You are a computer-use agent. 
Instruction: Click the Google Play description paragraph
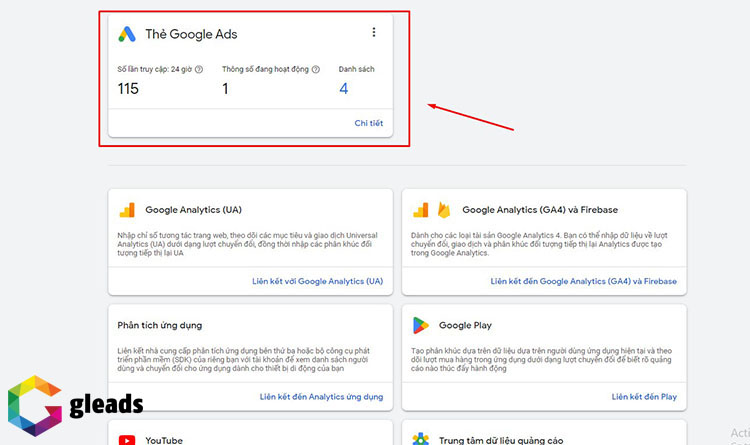tap(541, 359)
